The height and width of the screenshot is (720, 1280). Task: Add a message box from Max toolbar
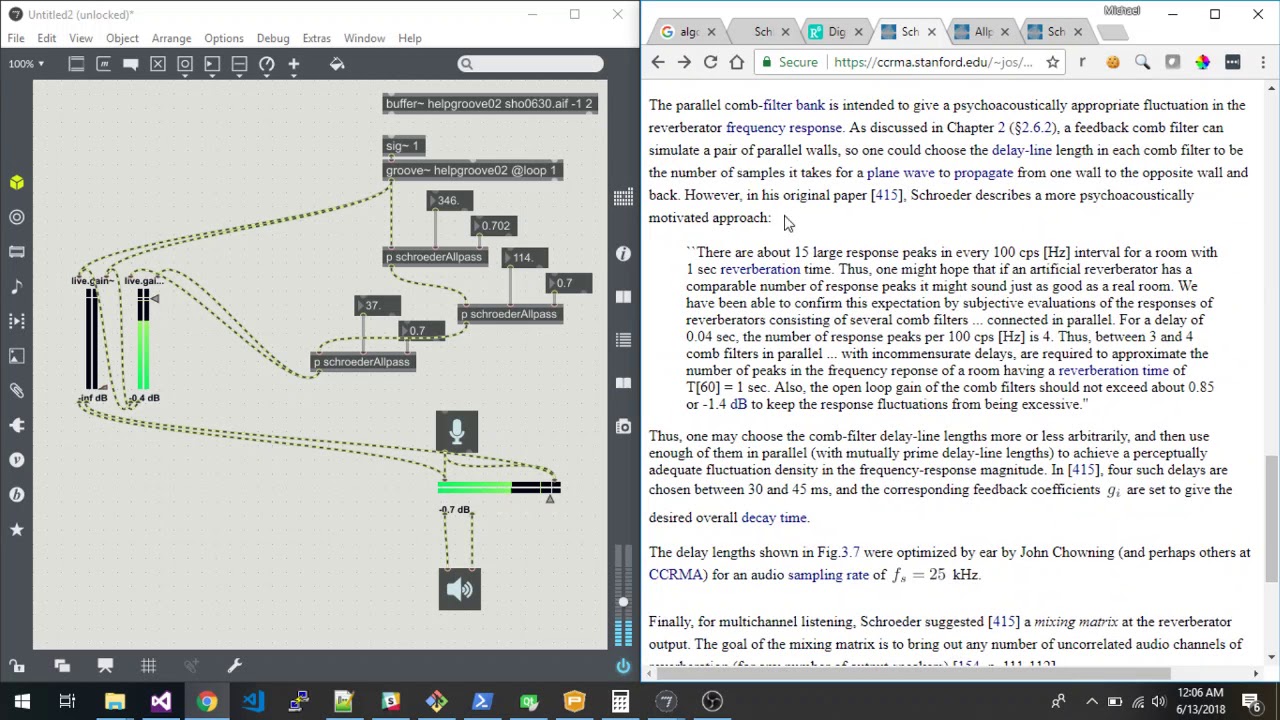[104, 64]
